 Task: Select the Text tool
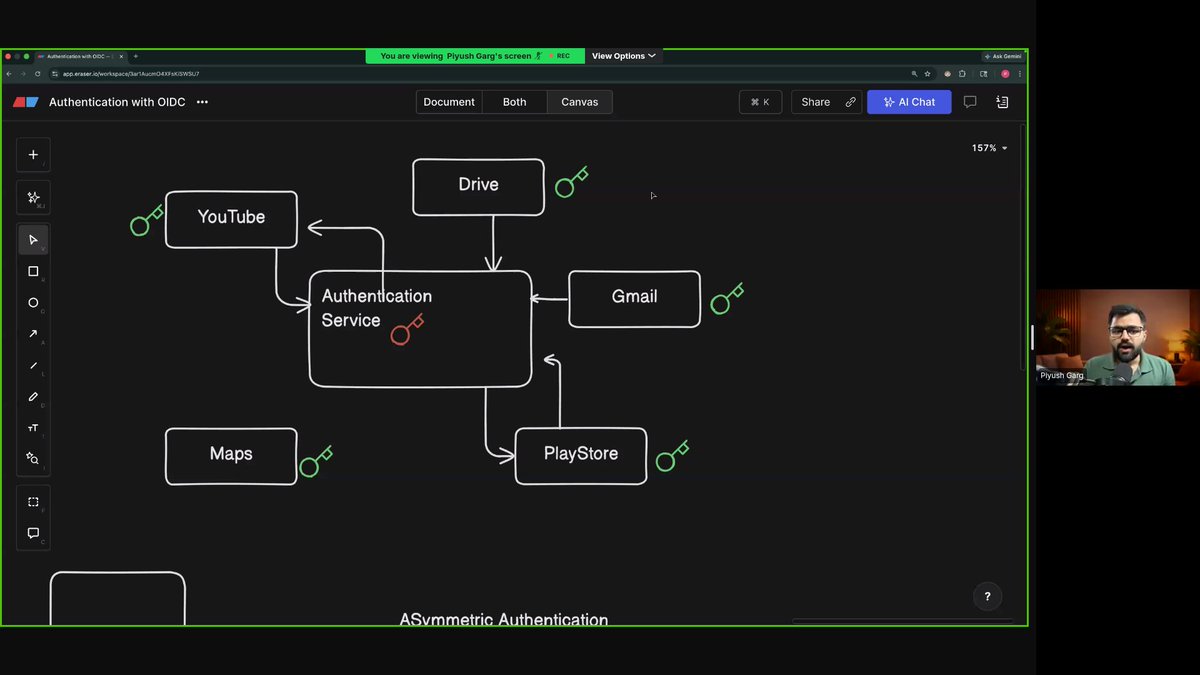(33, 428)
